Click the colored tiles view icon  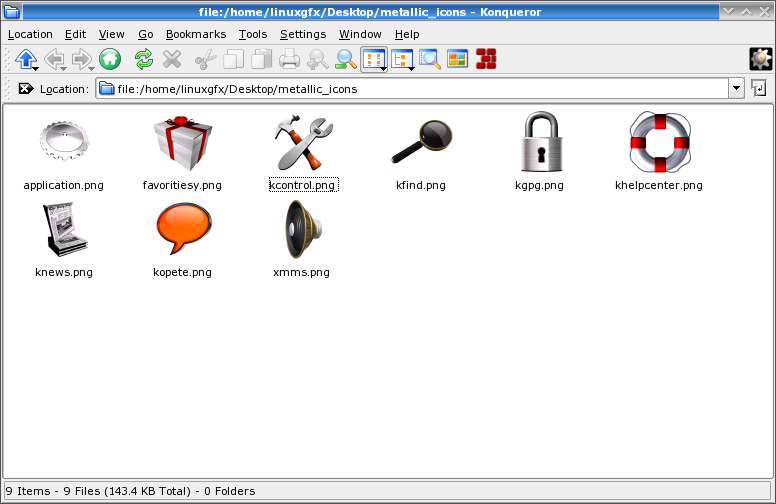pos(458,59)
